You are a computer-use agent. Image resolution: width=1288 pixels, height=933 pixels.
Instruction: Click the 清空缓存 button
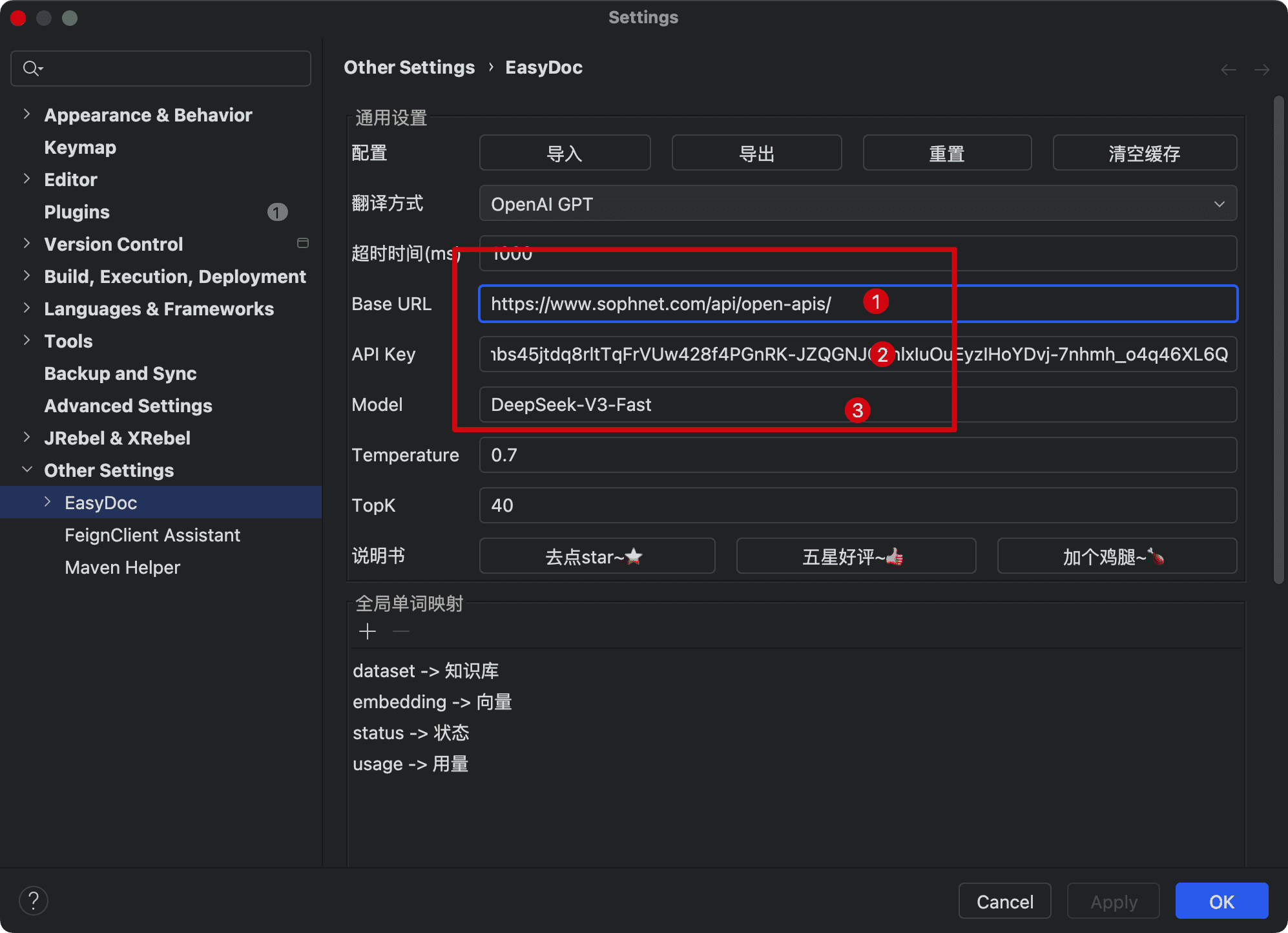click(x=1144, y=153)
